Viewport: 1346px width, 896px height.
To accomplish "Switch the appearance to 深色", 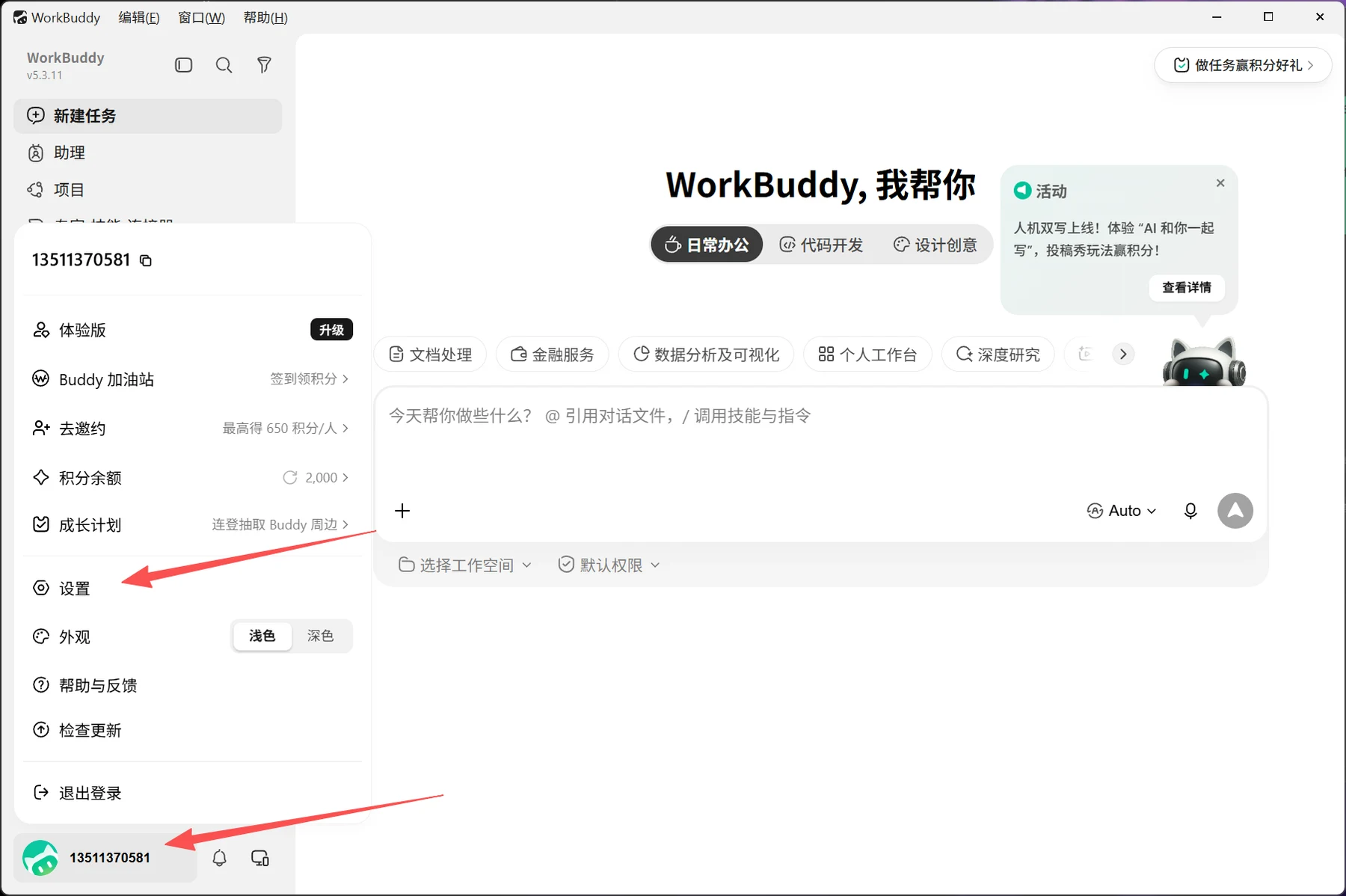I will 320,636.
